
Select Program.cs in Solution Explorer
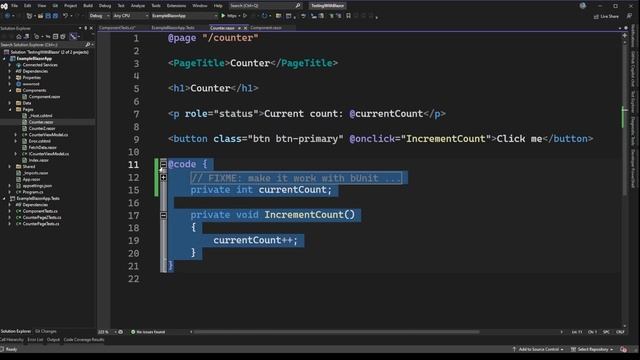coord(33,192)
